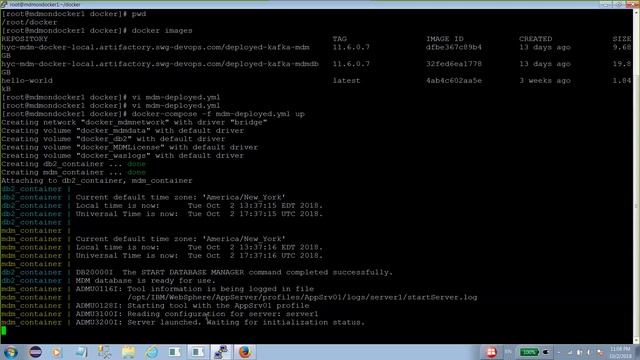Click the 'docker images' command text
Viewport: 640px width, 360px height.
click(x=162, y=31)
